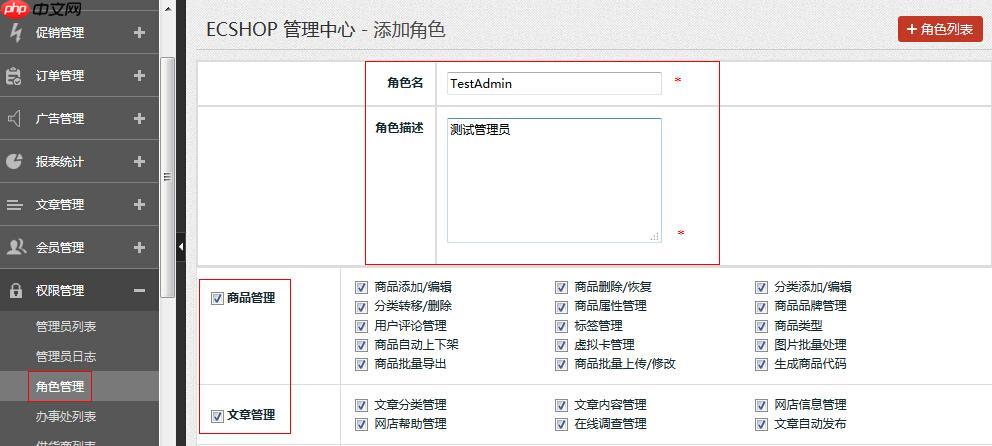Uncheck 分类转移/删除 permission
992x446 pixels.
coord(361,307)
